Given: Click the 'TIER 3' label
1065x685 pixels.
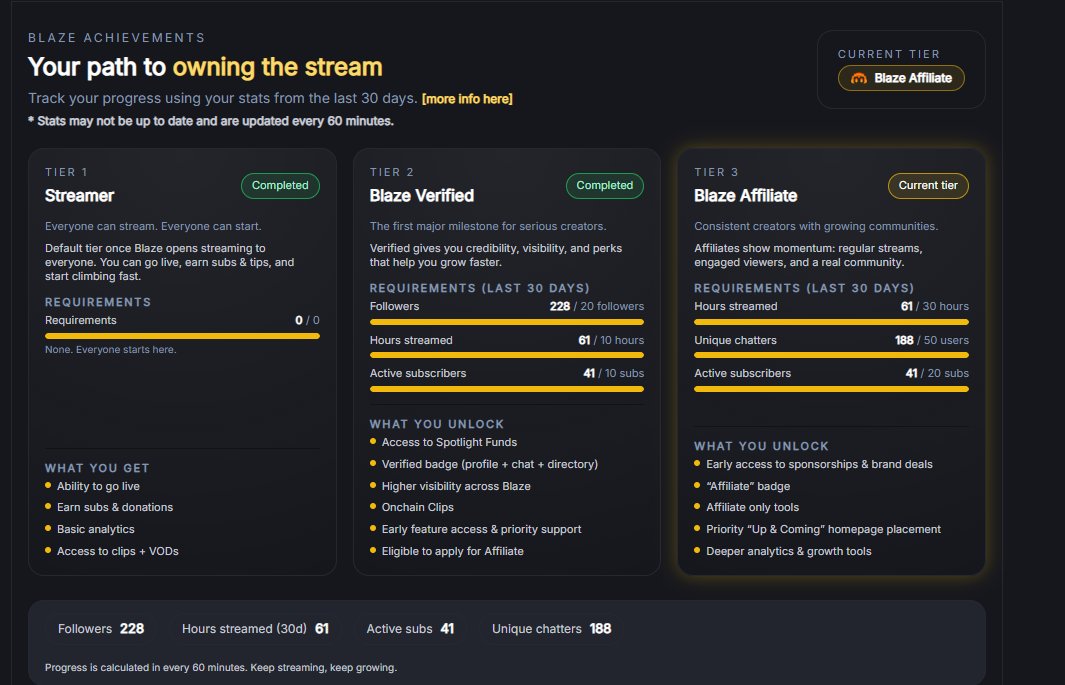Looking at the screenshot, I should pos(717,172).
